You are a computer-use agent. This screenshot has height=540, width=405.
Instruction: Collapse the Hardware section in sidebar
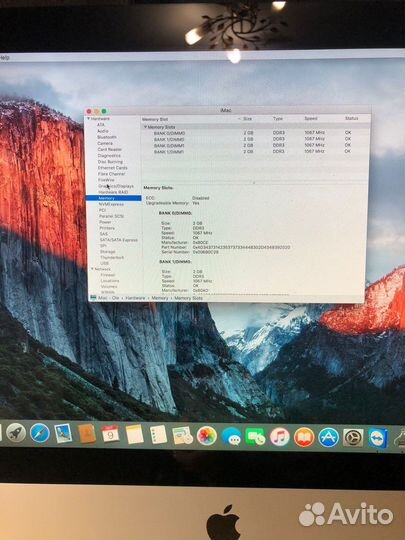[89, 118]
